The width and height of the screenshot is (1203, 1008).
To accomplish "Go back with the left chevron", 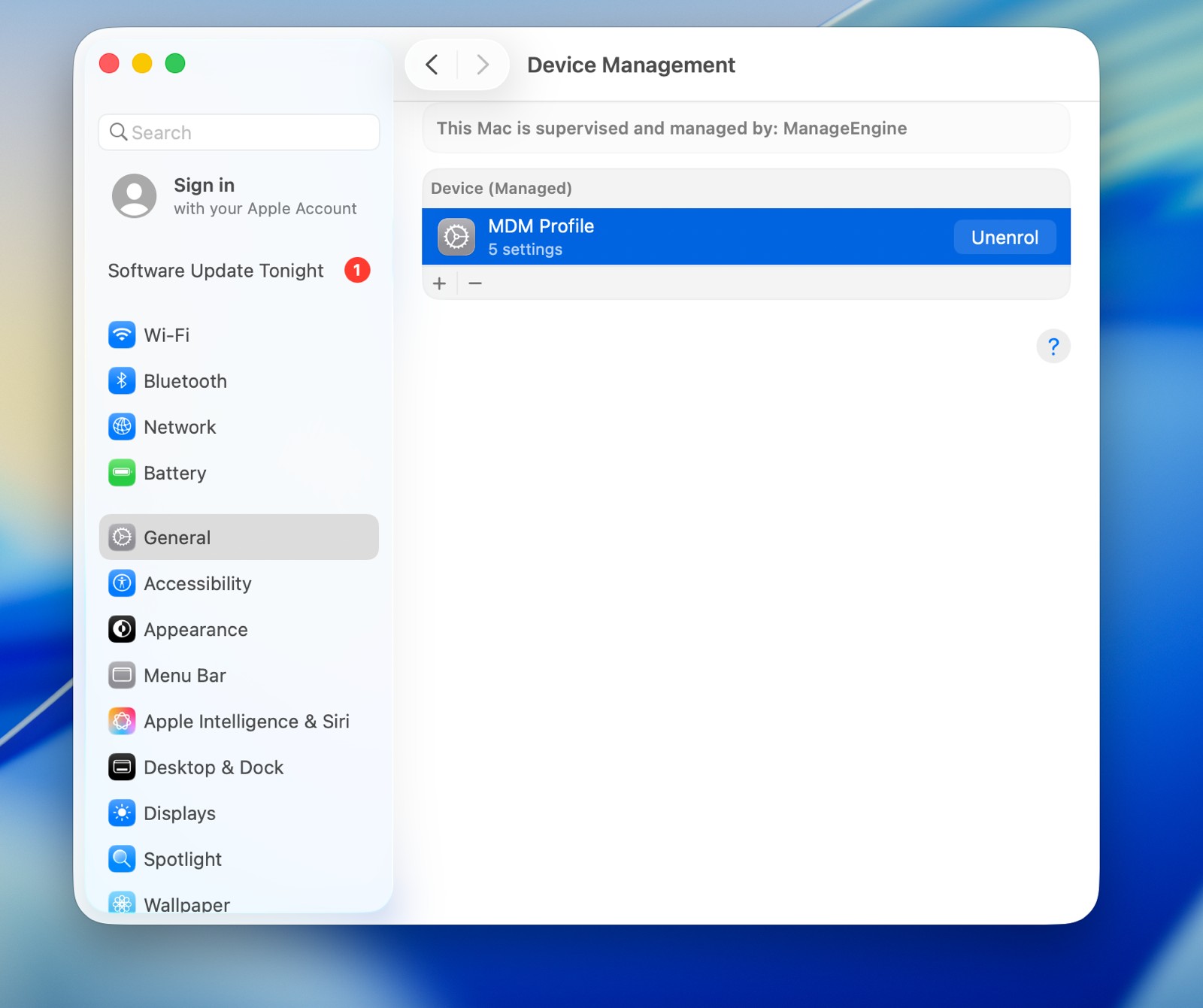I will [x=432, y=65].
